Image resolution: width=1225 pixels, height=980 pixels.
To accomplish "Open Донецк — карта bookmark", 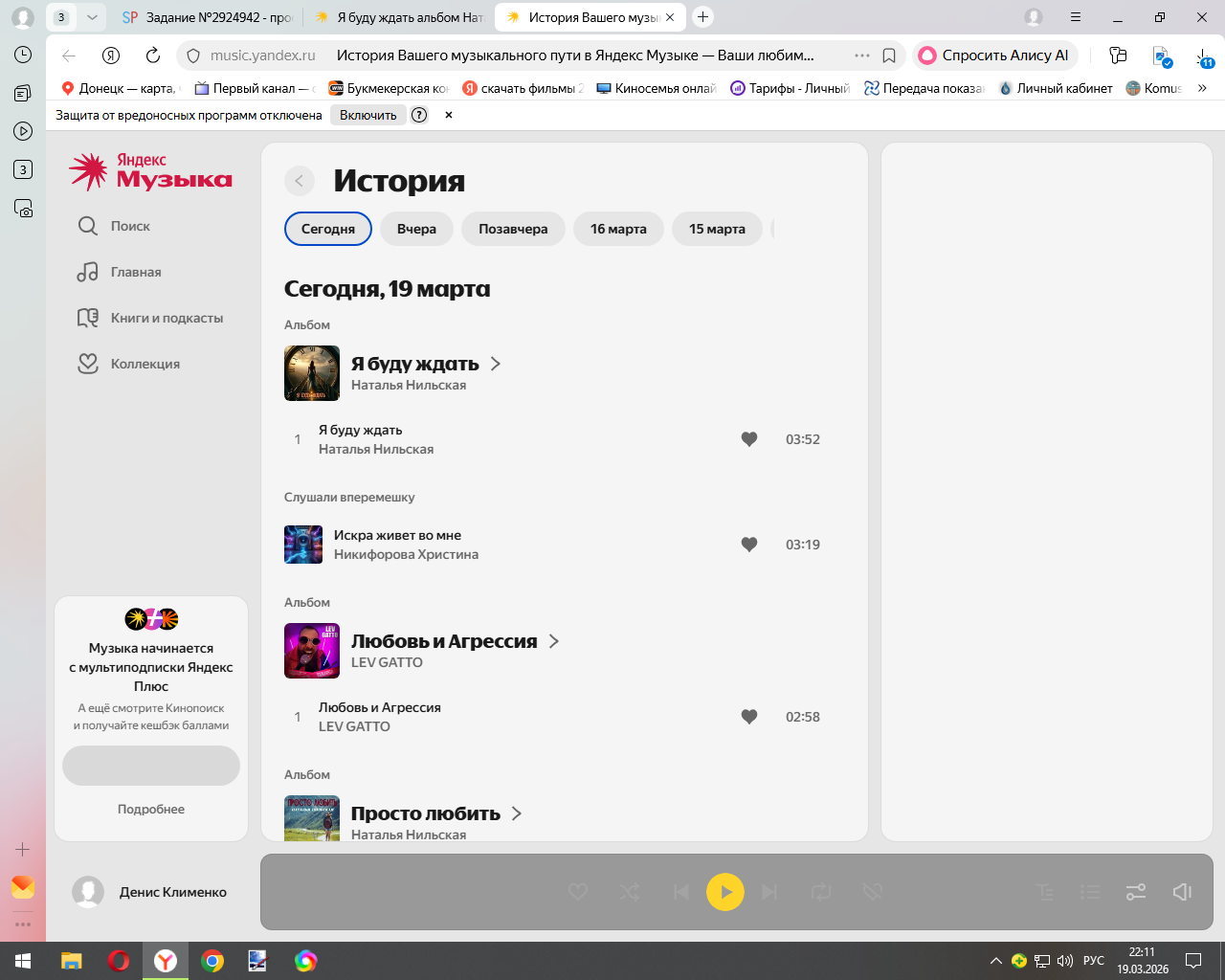I will point(120,88).
